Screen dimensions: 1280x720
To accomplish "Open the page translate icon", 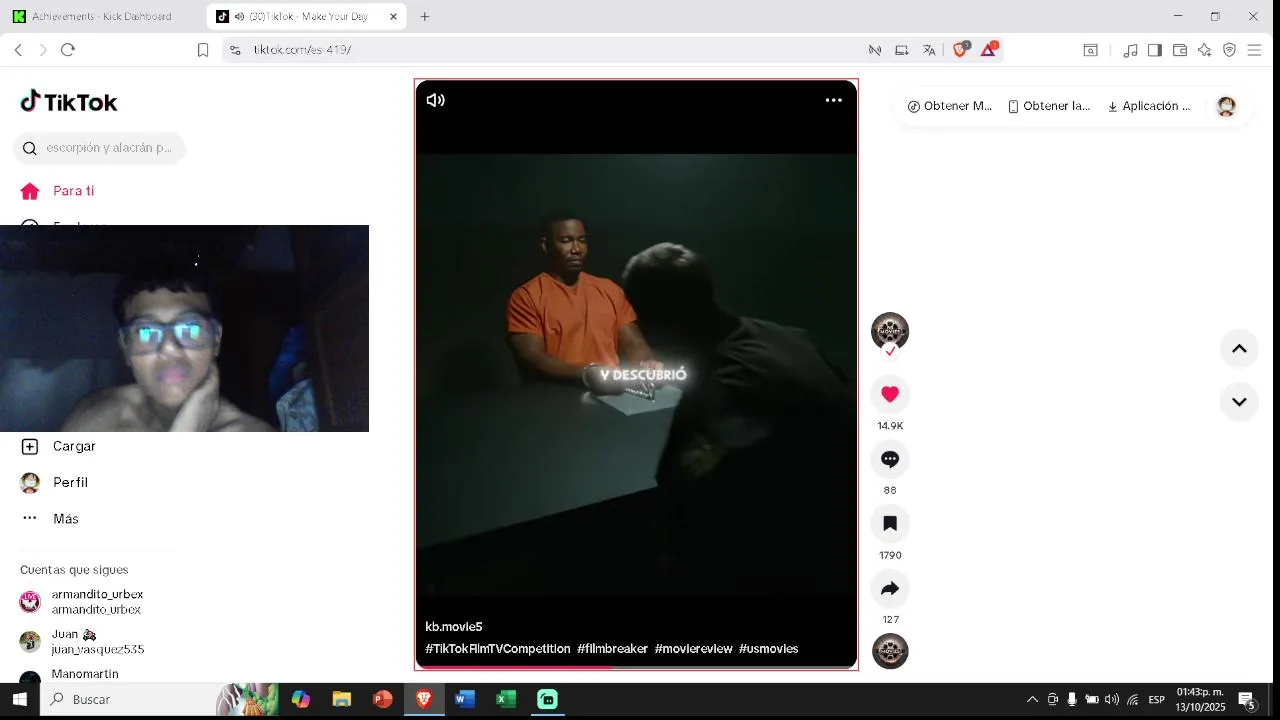I will tap(929, 50).
